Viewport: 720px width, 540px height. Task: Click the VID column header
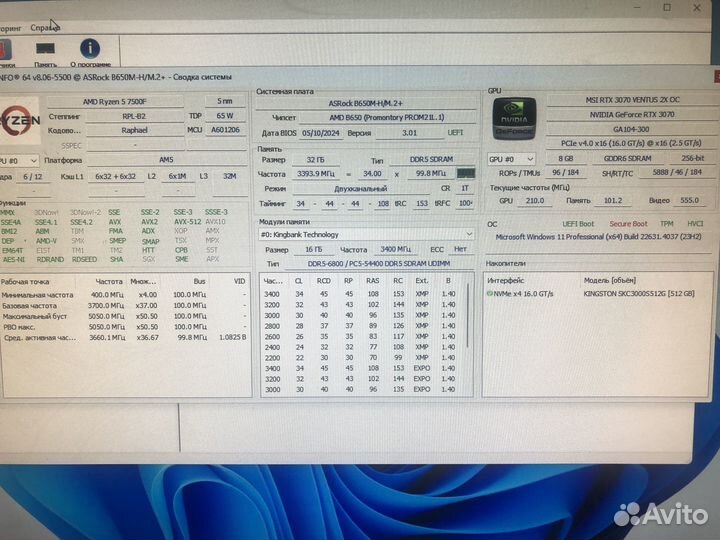[x=240, y=281]
